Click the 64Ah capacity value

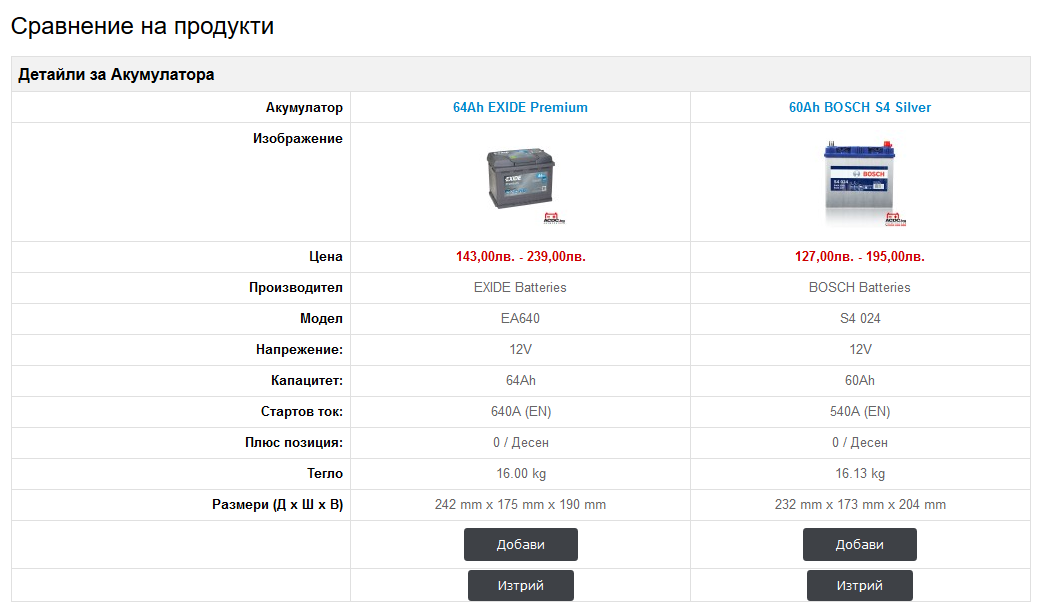click(520, 381)
